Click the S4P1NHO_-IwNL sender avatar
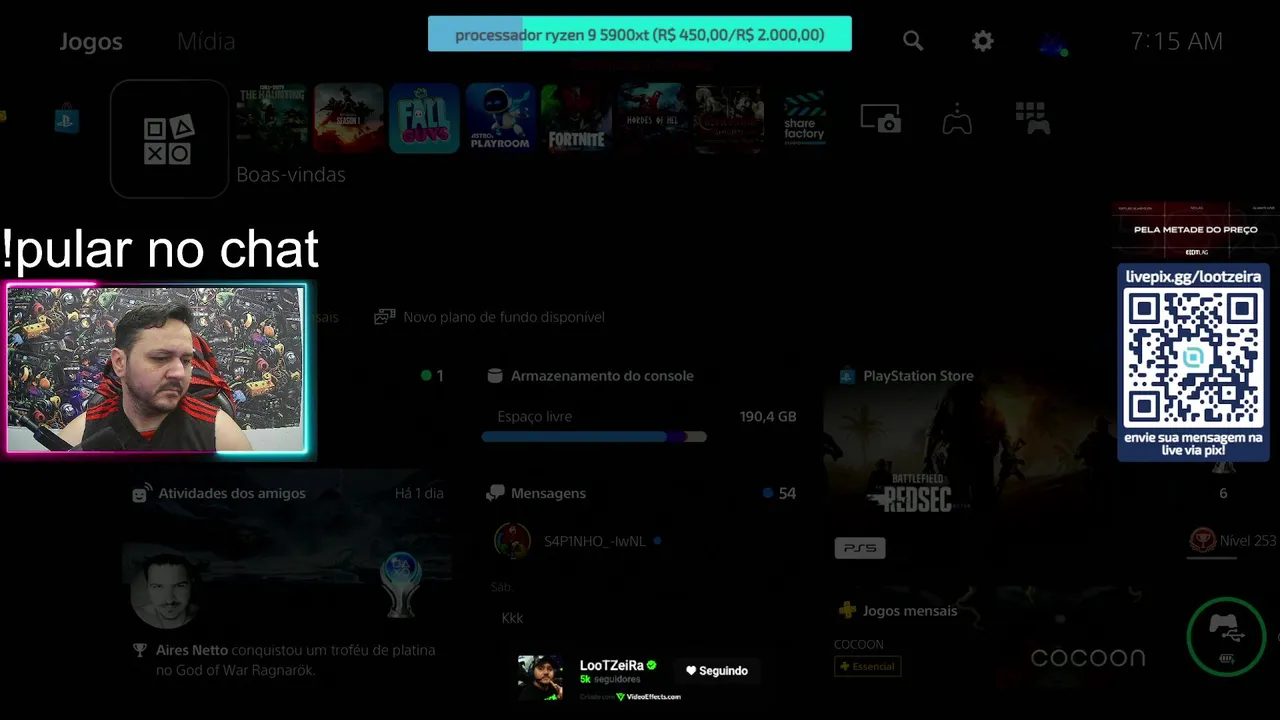Screen dimensions: 1280x720 click(x=512, y=541)
